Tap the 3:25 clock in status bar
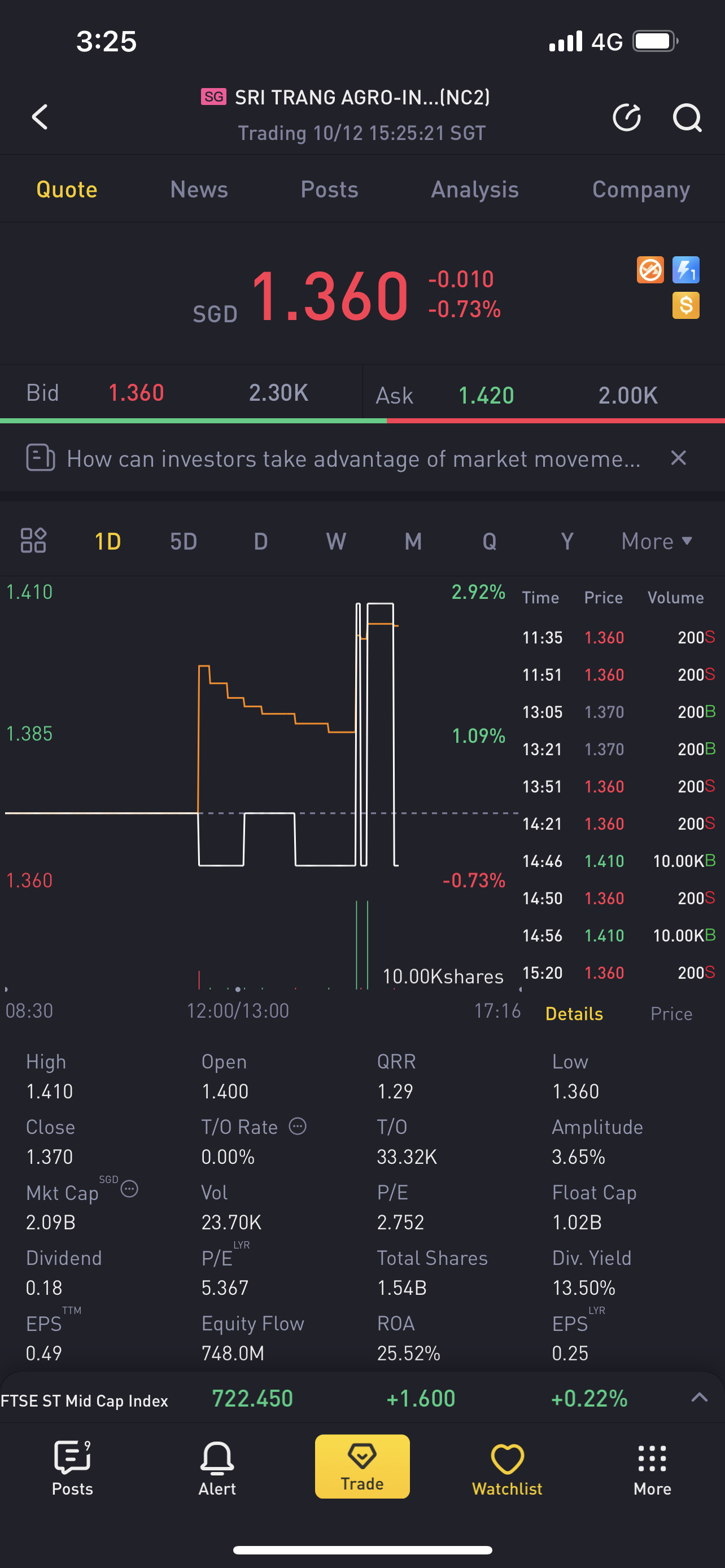 coord(107,41)
